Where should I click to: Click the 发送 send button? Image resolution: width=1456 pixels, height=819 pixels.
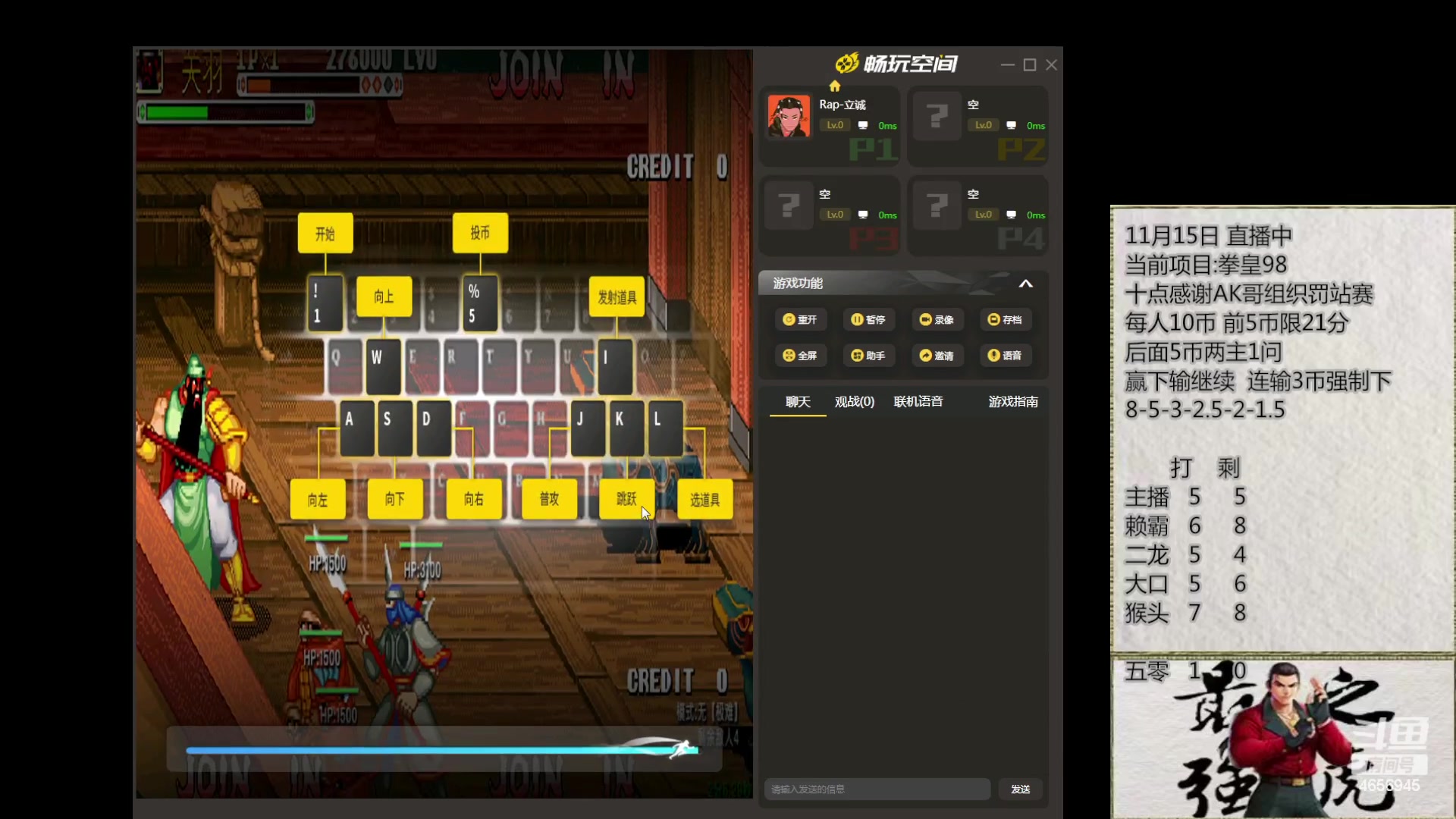[1021, 789]
